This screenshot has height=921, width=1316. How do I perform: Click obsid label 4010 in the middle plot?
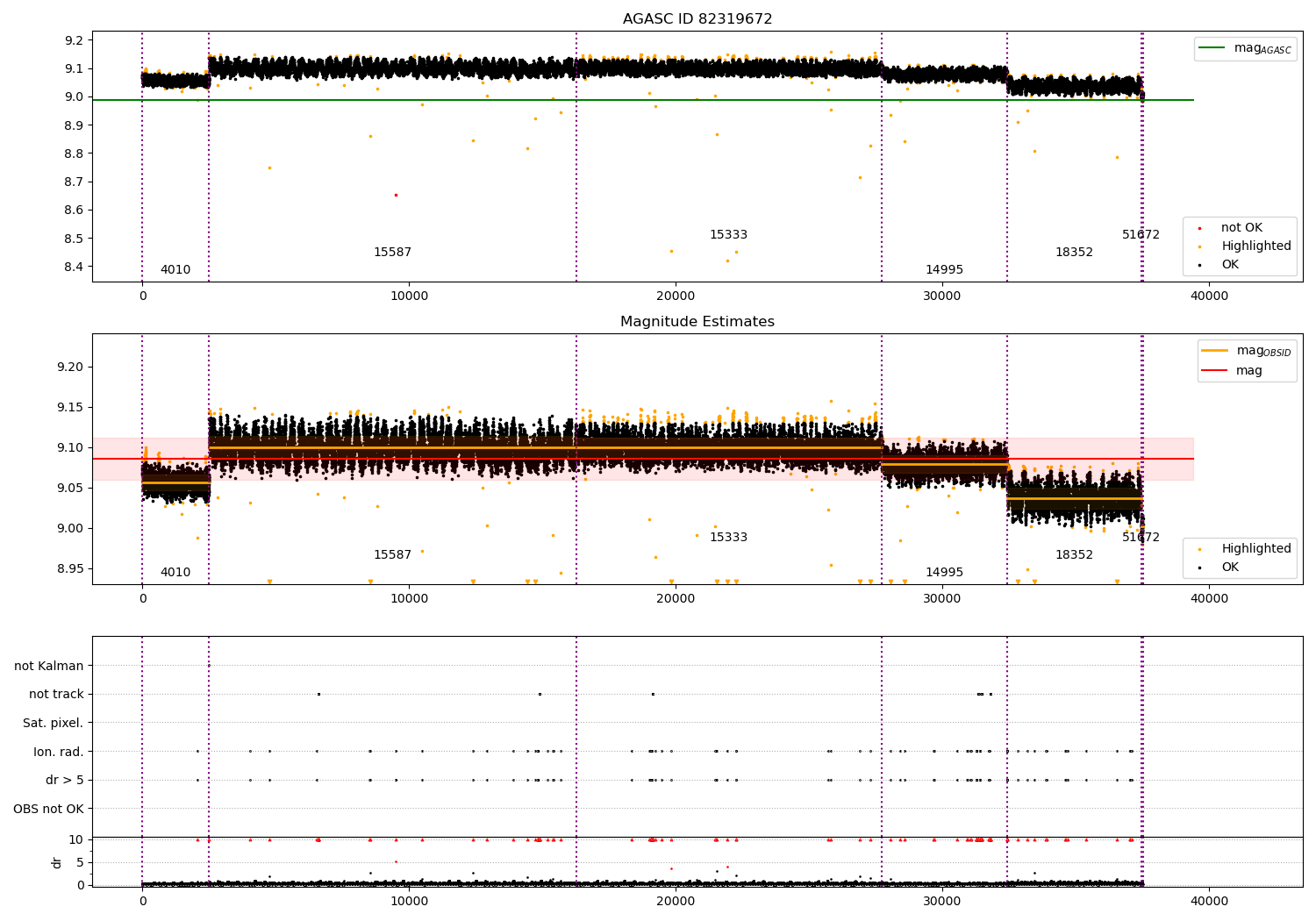[x=175, y=573]
